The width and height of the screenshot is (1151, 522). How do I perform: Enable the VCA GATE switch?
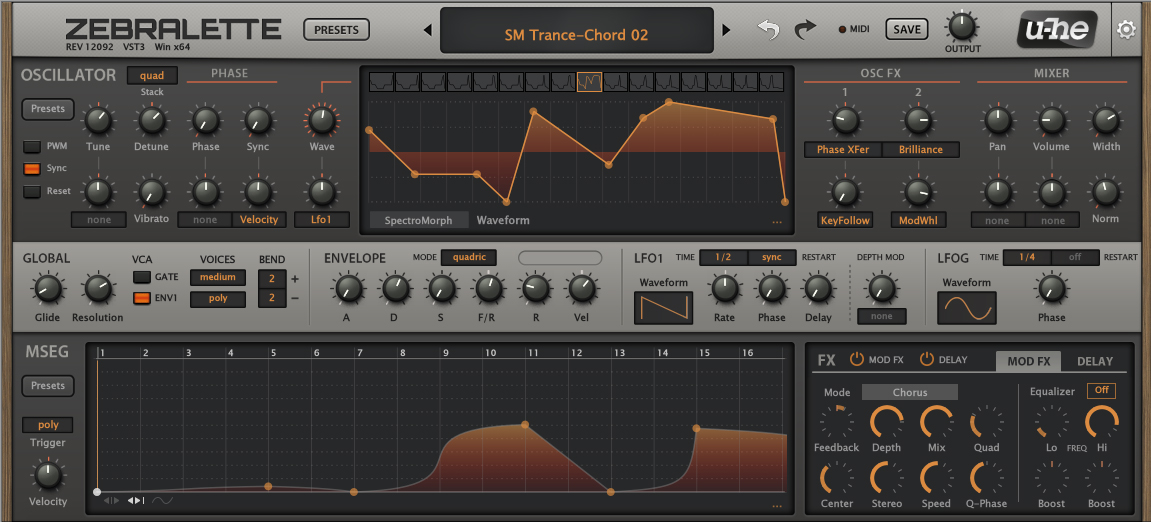[x=142, y=277]
